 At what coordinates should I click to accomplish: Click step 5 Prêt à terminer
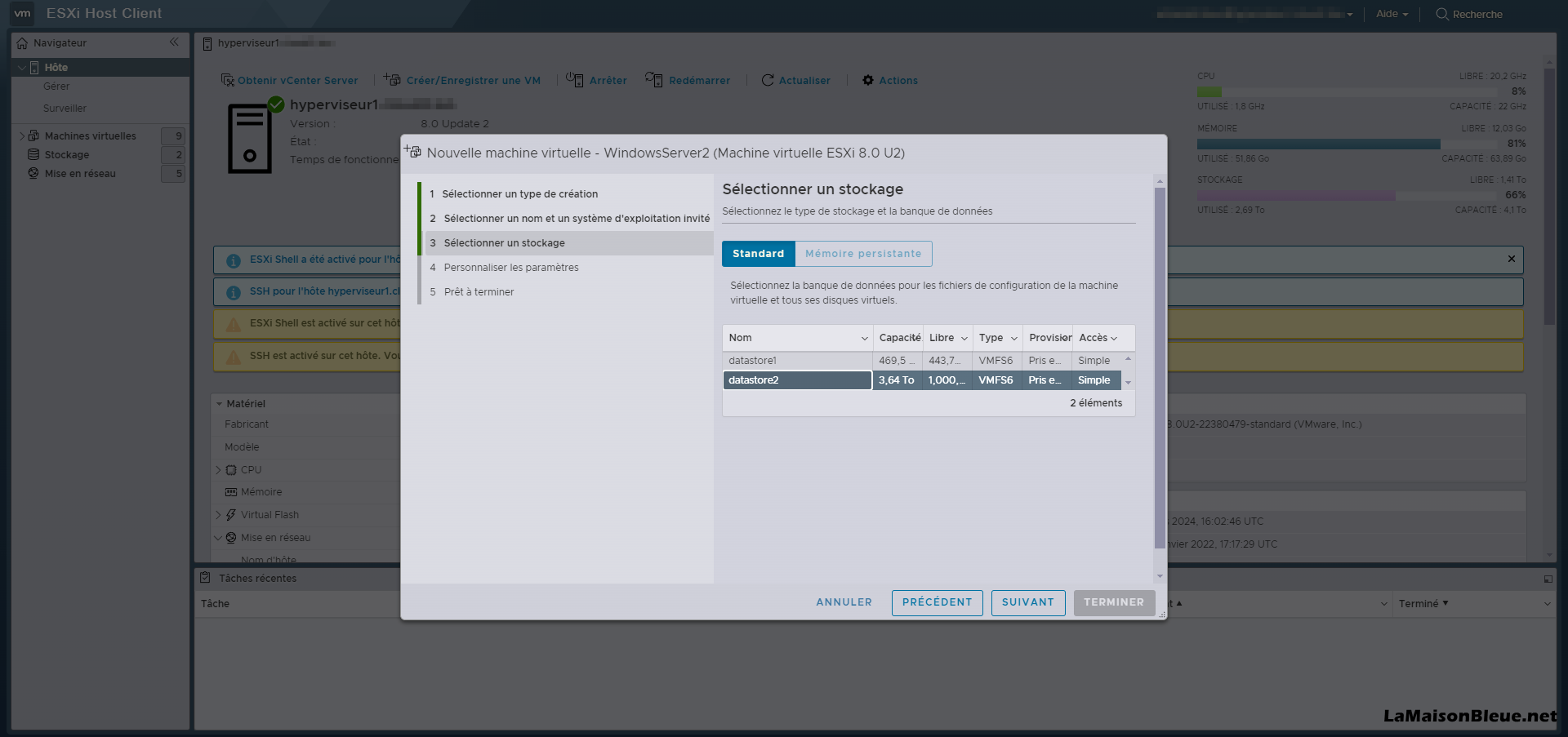pos(569,292)
